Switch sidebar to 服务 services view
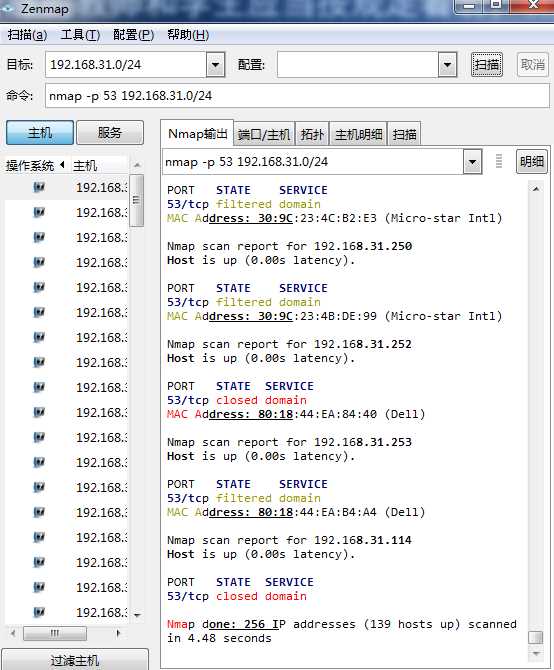554x670 pixels. pos(110,133)
